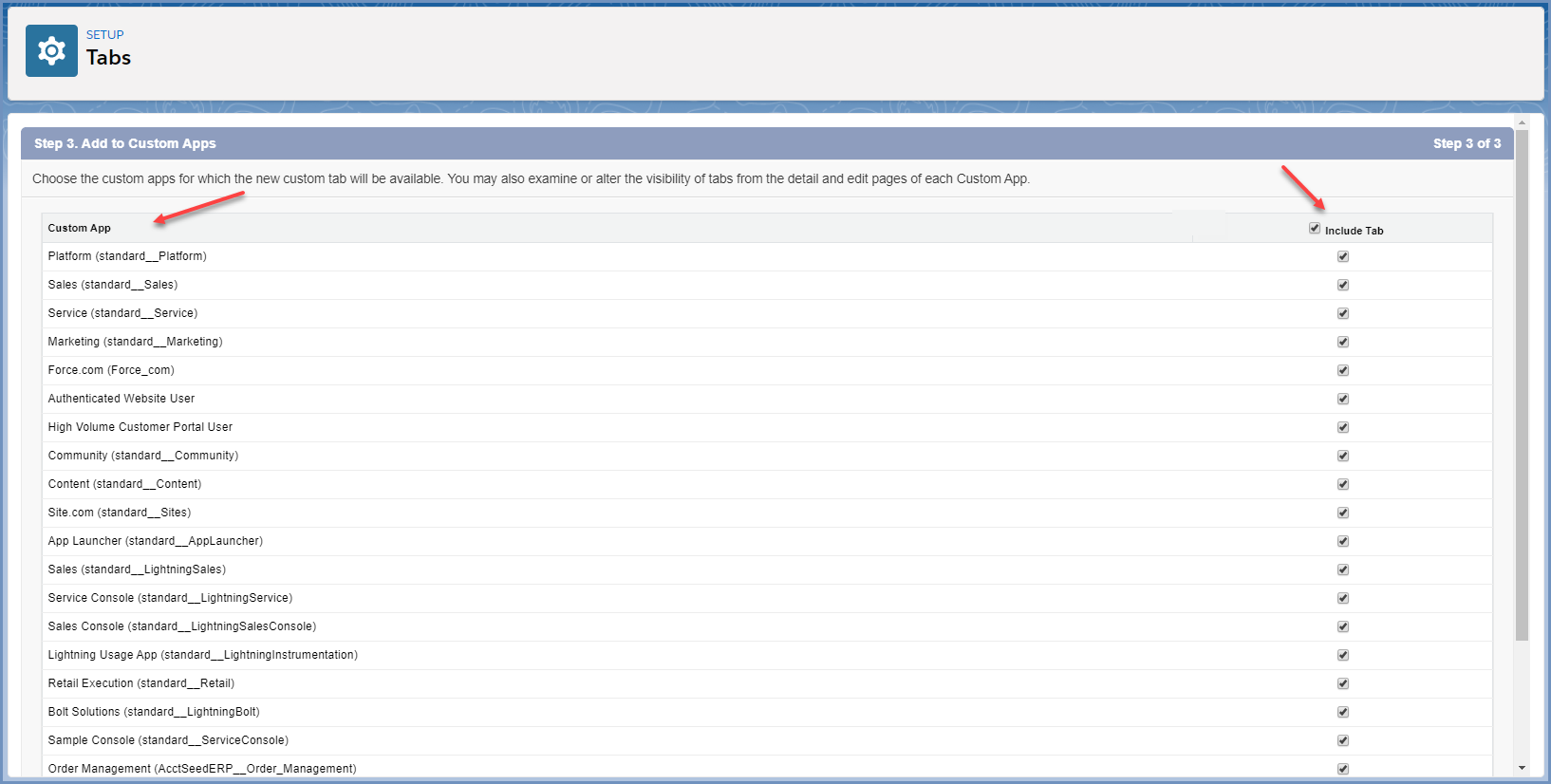Select the Marketing (standard__Marketing) row text

(136, 342)
